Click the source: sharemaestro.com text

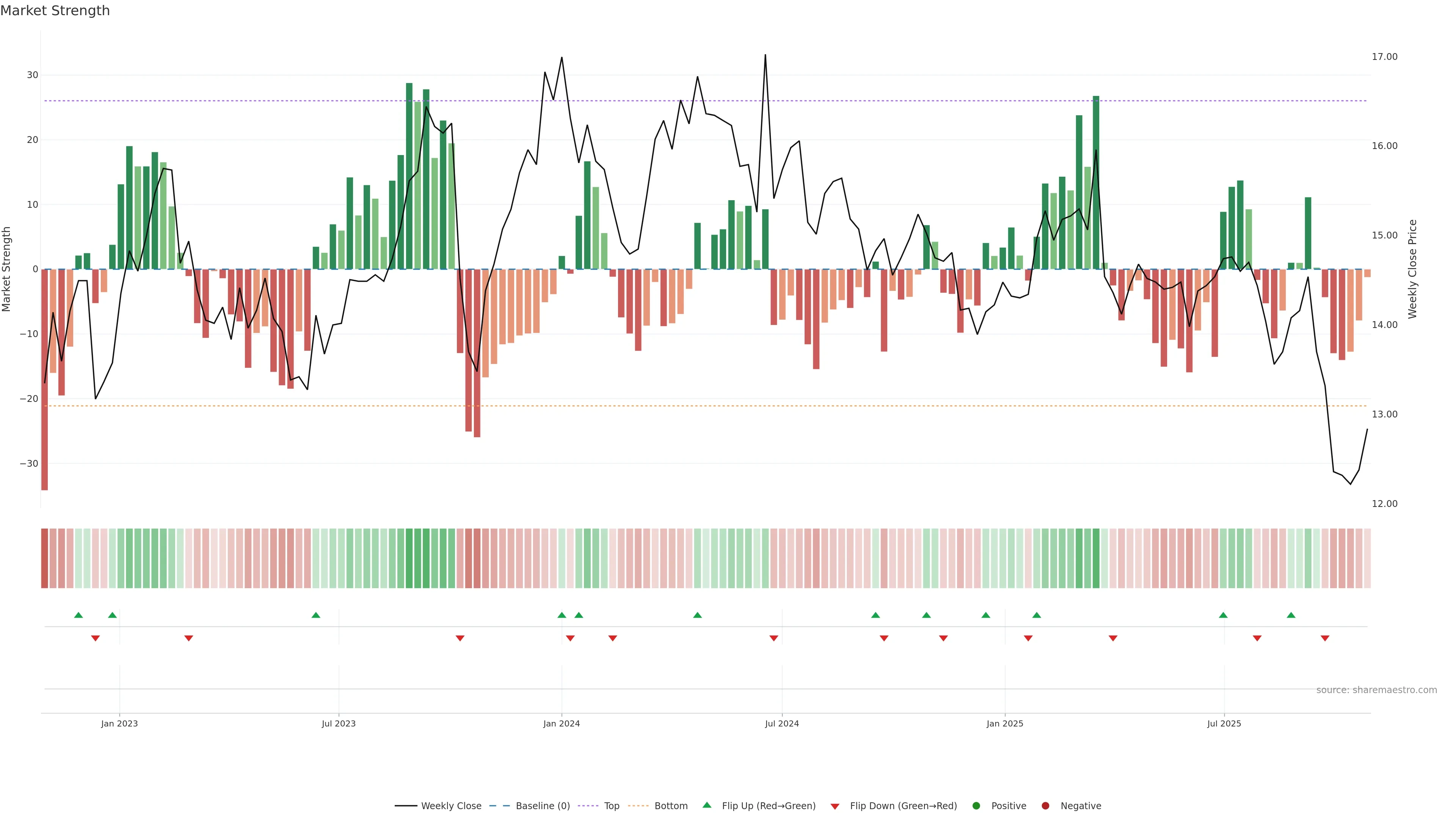coord(1376,690)
